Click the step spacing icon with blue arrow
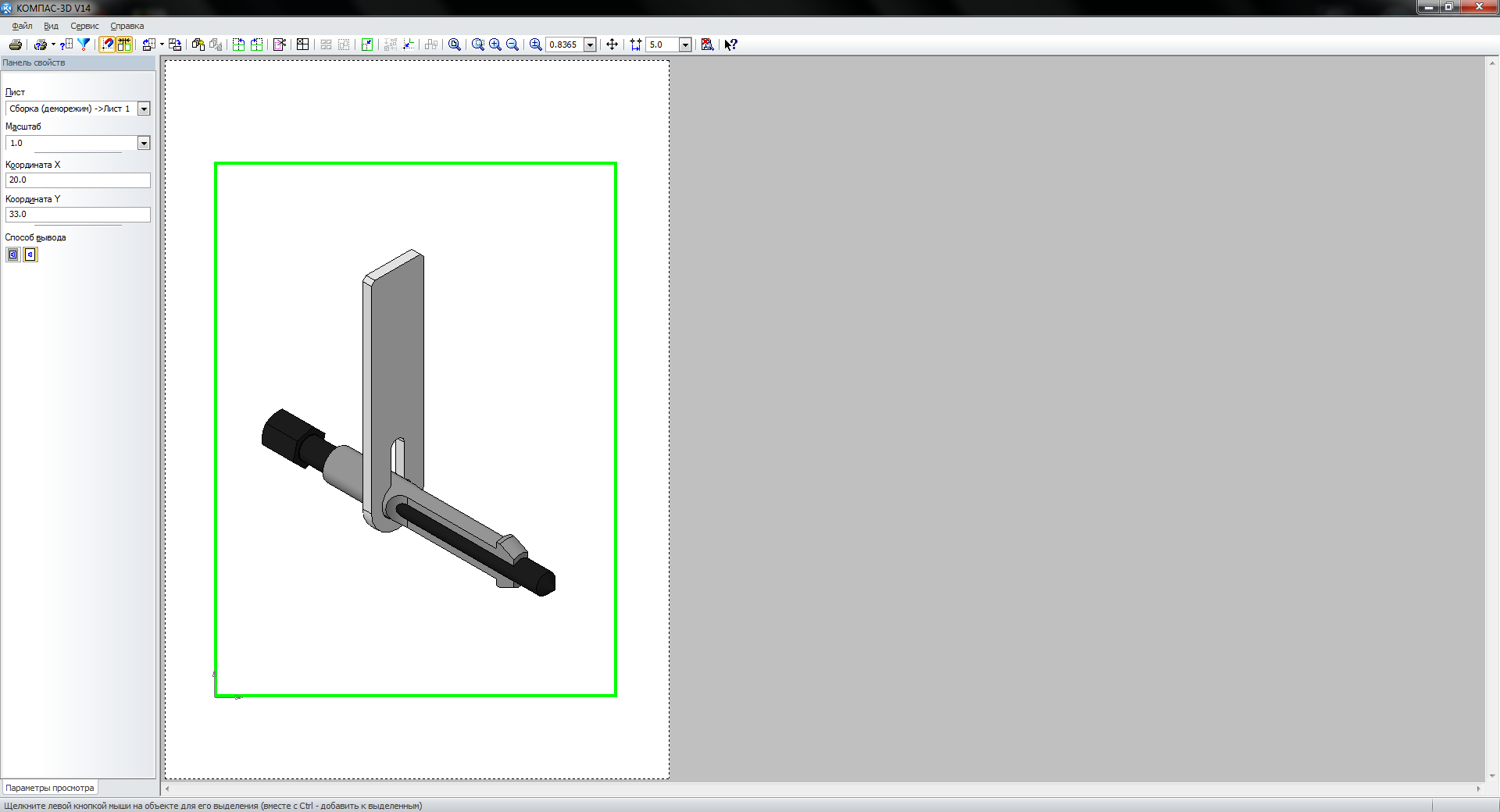 click(636, 45)
